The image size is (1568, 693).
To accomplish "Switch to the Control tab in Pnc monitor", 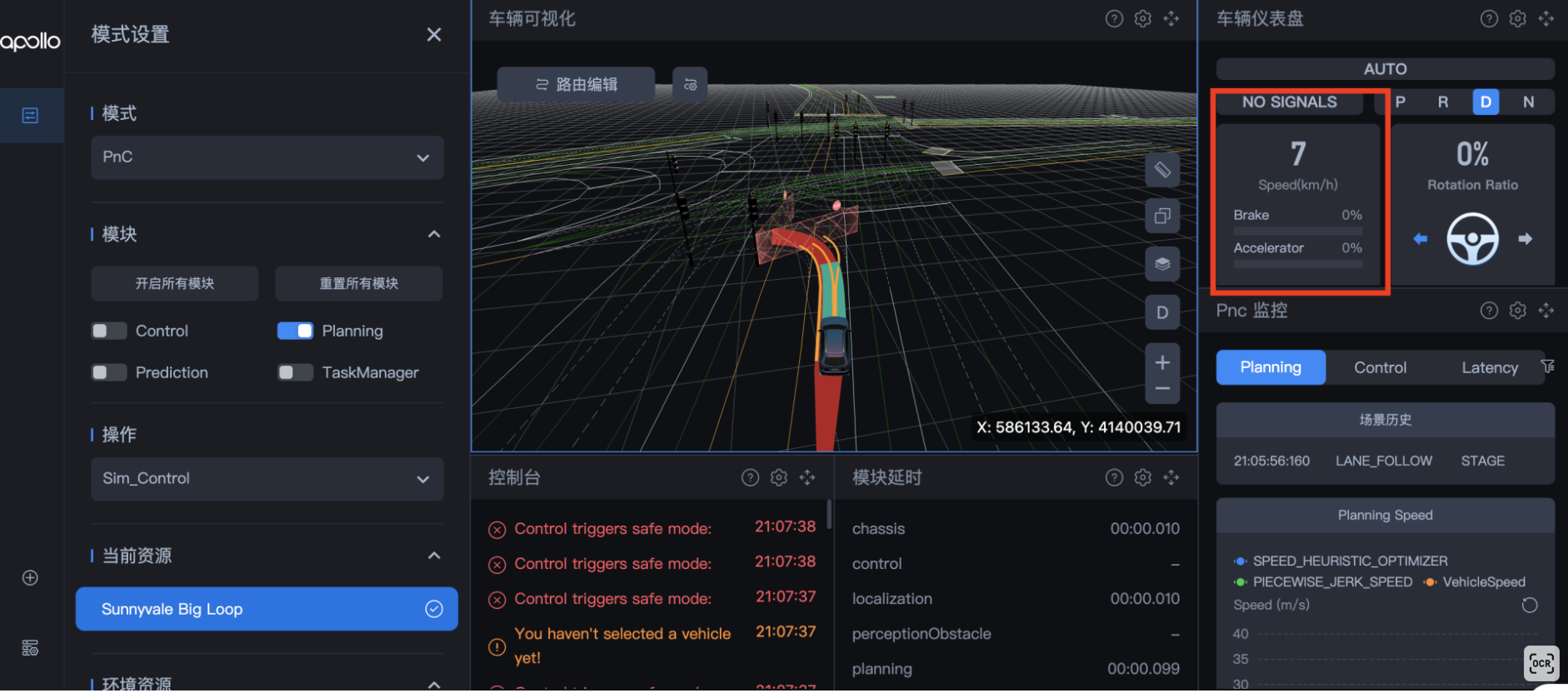I will [1380, 367].
